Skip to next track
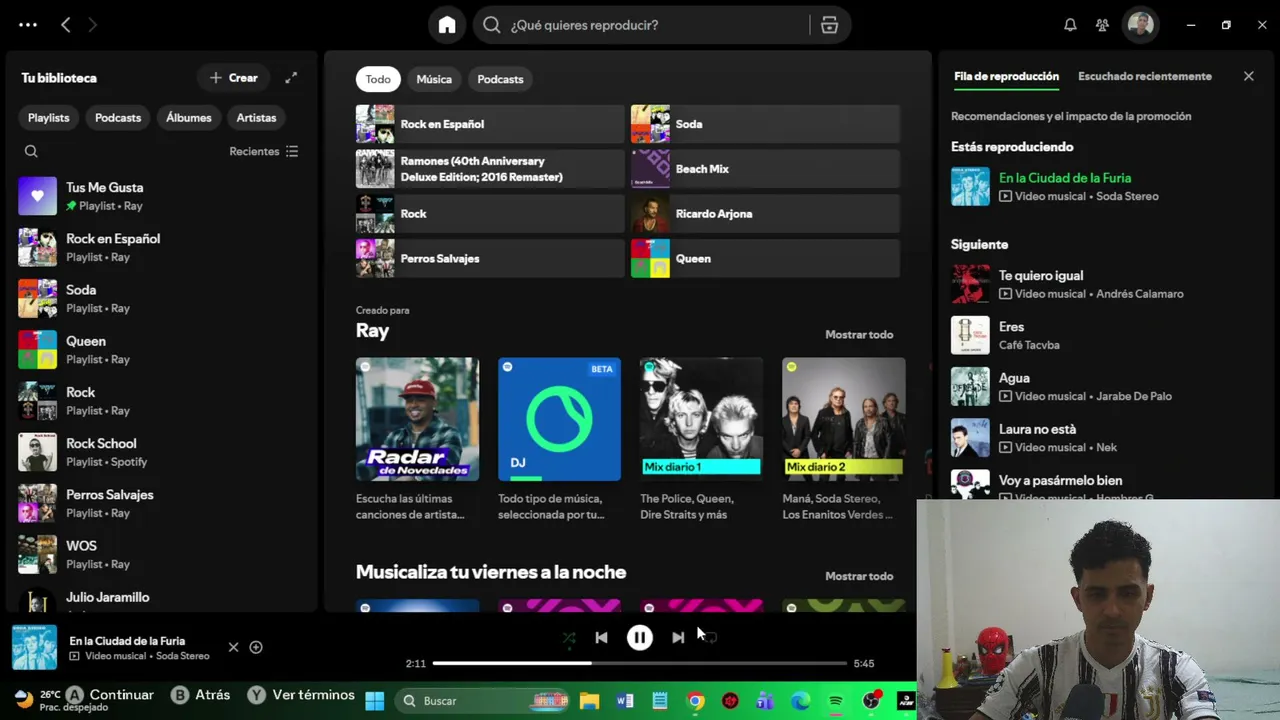Viewport: 1280px width, 720px height. click(678, 637)
